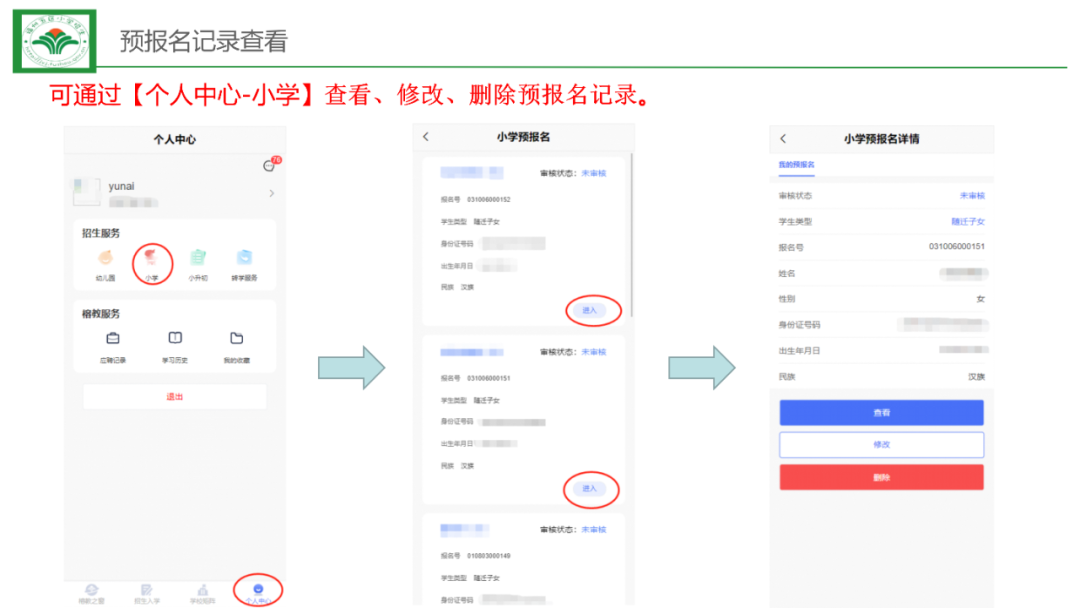Open 我的收藏 folder icon
The height and width of the screenshot is (608, 1080).
[236, 340]
